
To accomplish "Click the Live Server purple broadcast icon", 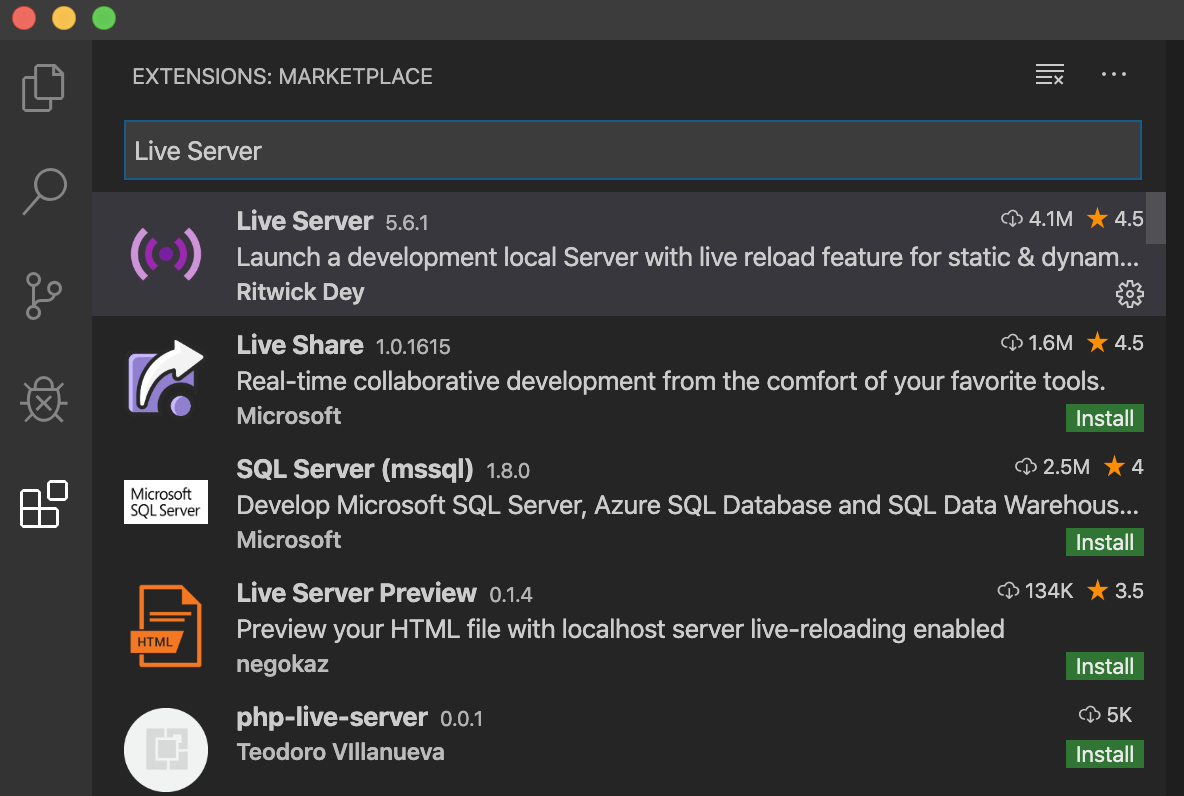I will tap(166, 255).
